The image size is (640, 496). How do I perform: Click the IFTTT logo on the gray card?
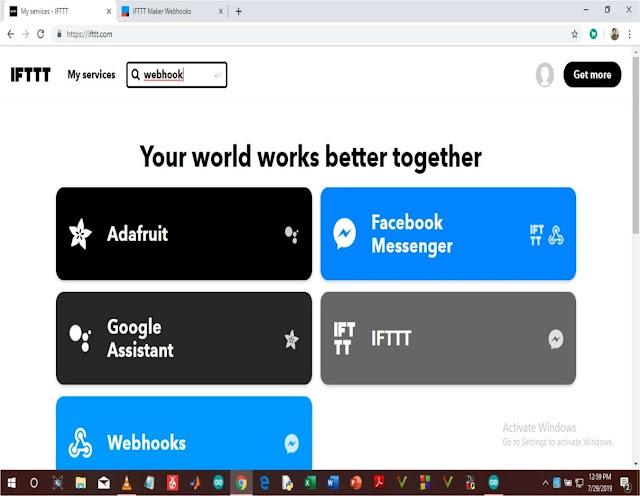pyautogui.click(x=344, y=338)
